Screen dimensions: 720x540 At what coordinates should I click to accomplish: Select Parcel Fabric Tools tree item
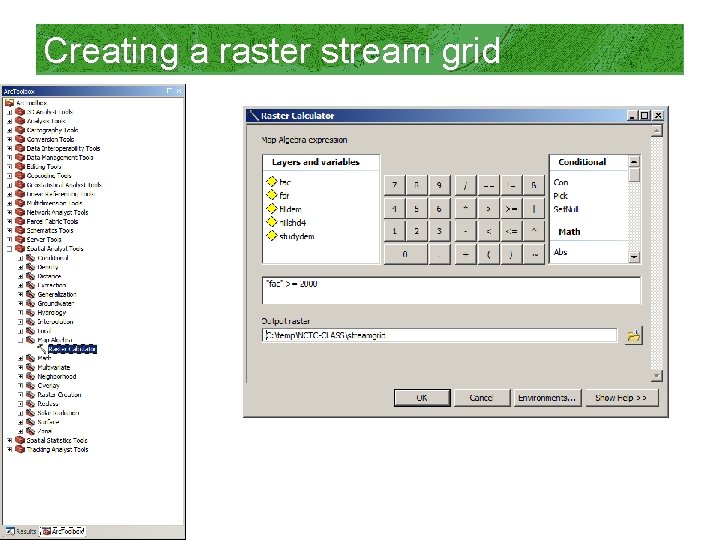click(52, 221)
